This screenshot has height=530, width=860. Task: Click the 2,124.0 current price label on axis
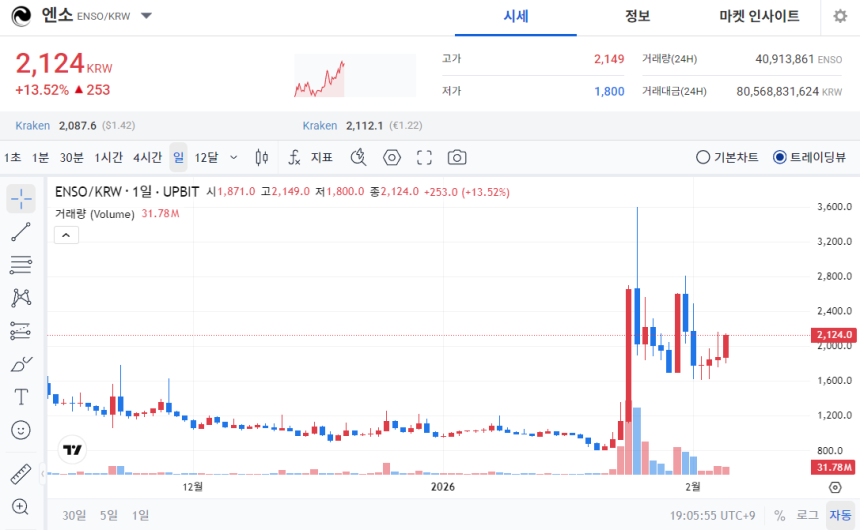pyautogui.click(x=834, y=335)
